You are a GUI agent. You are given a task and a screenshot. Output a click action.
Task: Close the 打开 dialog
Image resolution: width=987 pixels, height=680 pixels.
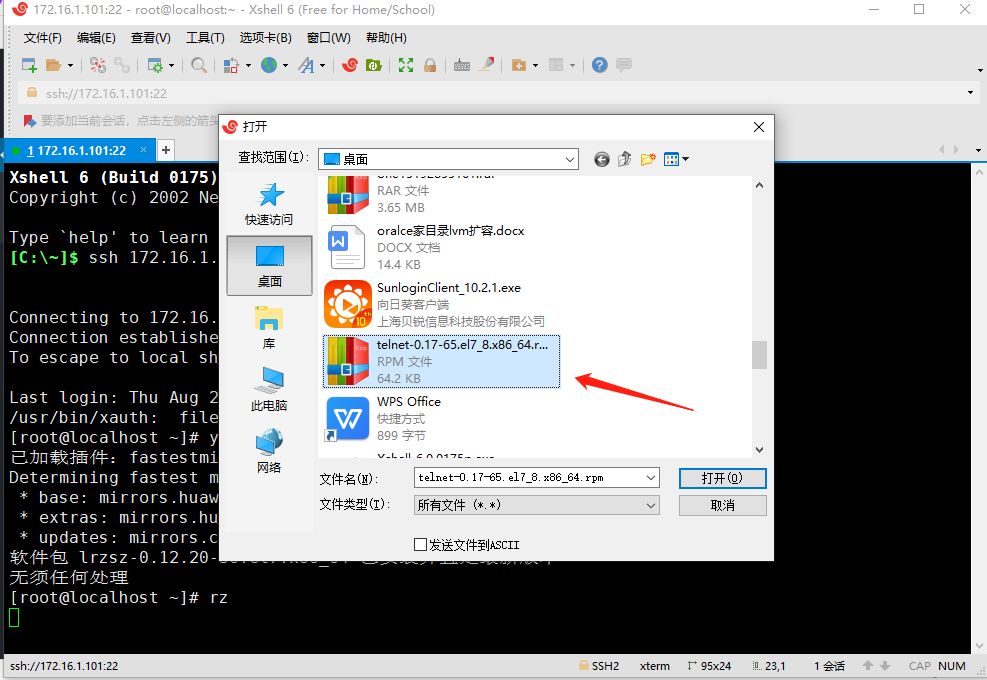coord(759,127)
